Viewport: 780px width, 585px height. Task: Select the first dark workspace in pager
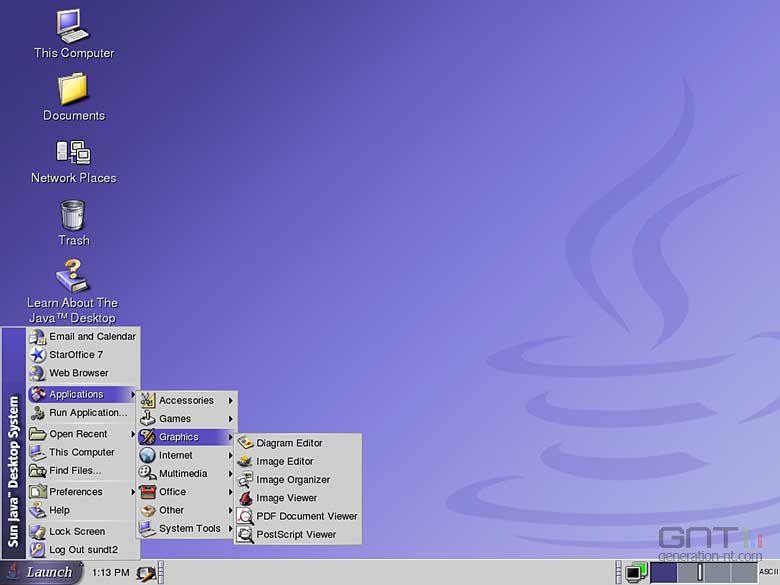664,573
